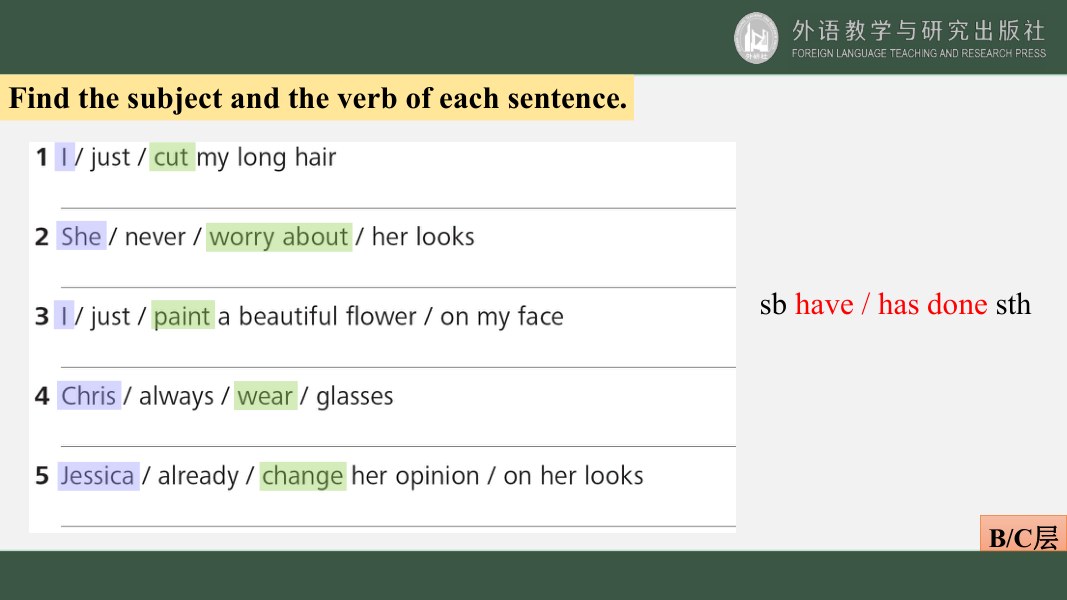
Task: Click the highlighted verb "cut" in sentence 1
Action: pos(171,156)
